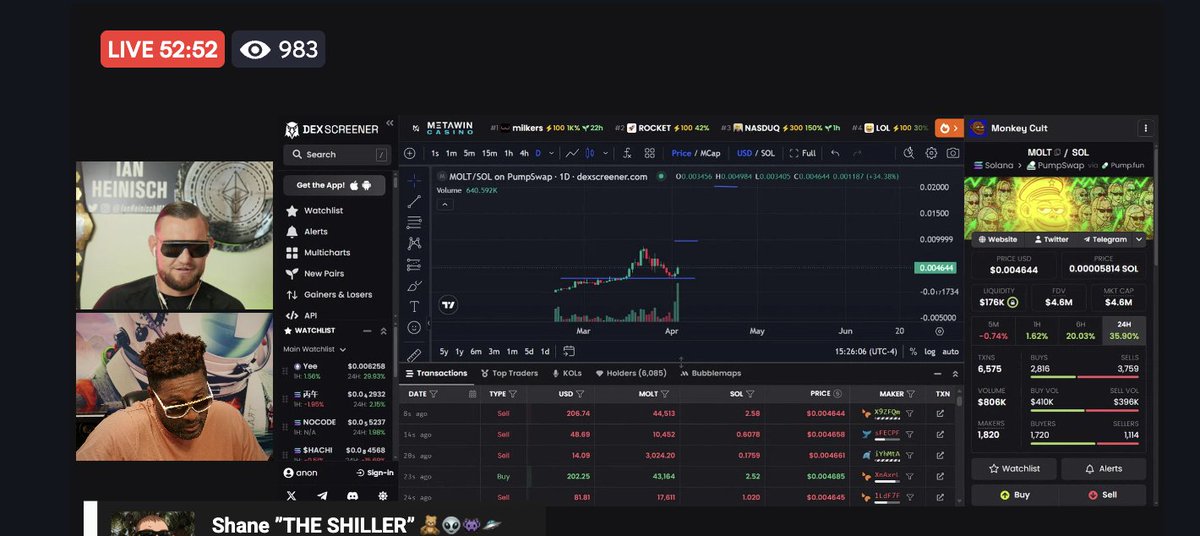This screenshot has height=536, width=1200.
Task: Open the Monkey Cult three-dot menu
Action: [1145, 128]
